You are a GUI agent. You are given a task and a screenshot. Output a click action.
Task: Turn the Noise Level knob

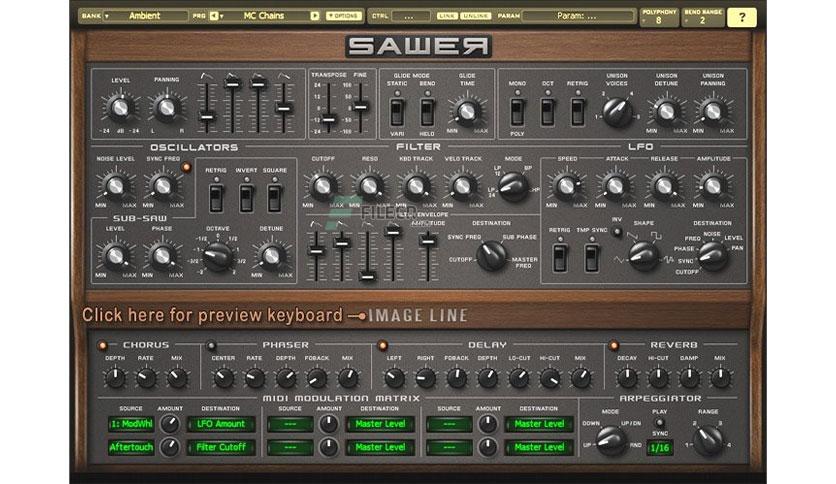click(x=115, y=186)
